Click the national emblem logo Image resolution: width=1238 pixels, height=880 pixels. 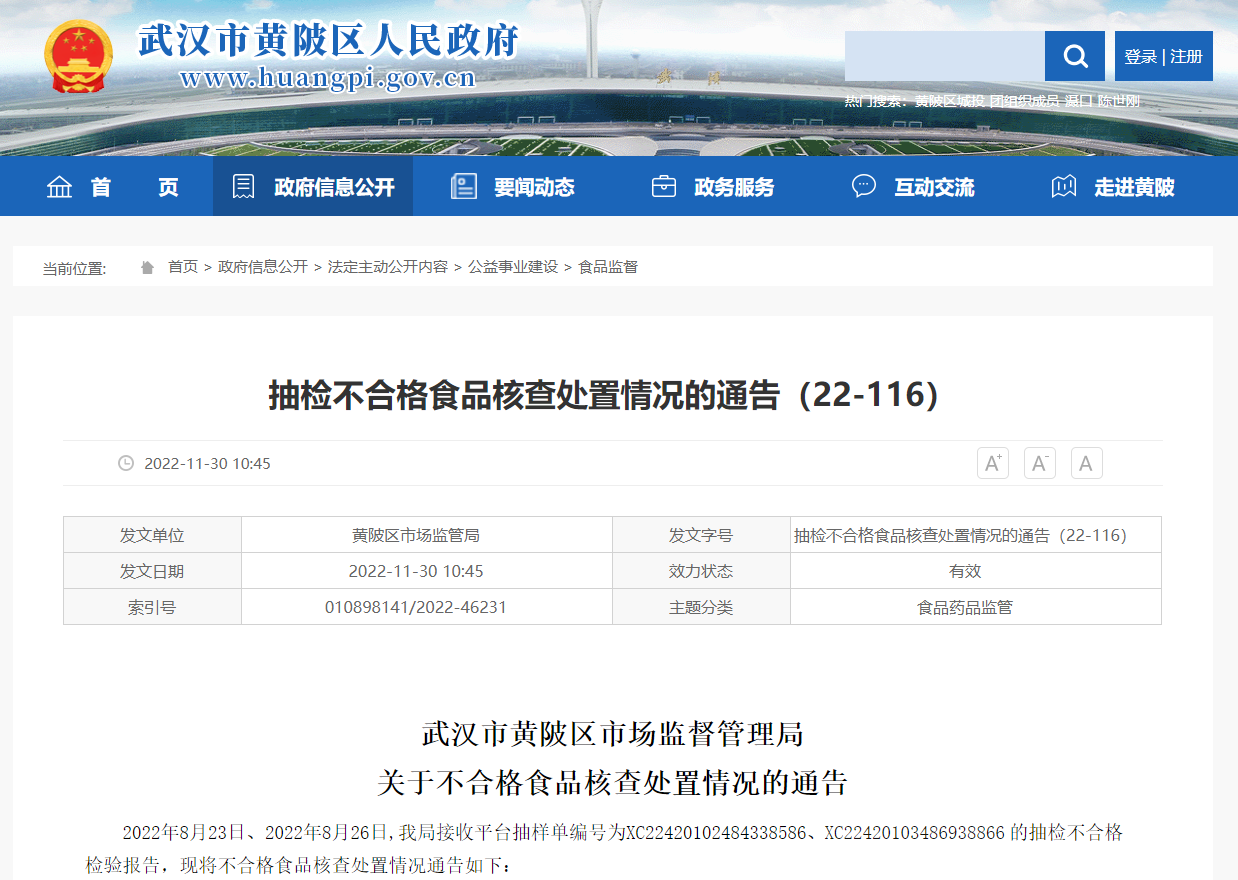coord(79,55)
